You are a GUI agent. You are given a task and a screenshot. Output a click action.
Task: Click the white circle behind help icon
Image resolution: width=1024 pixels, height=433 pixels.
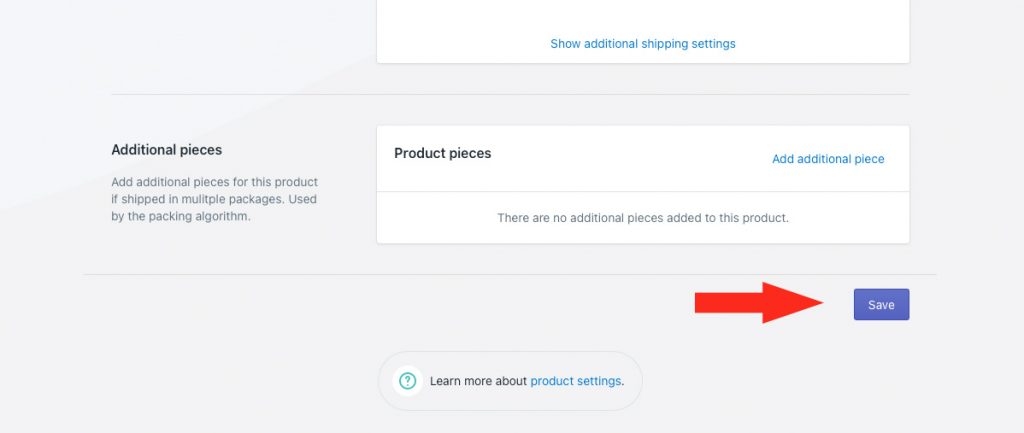coord(408,381)
